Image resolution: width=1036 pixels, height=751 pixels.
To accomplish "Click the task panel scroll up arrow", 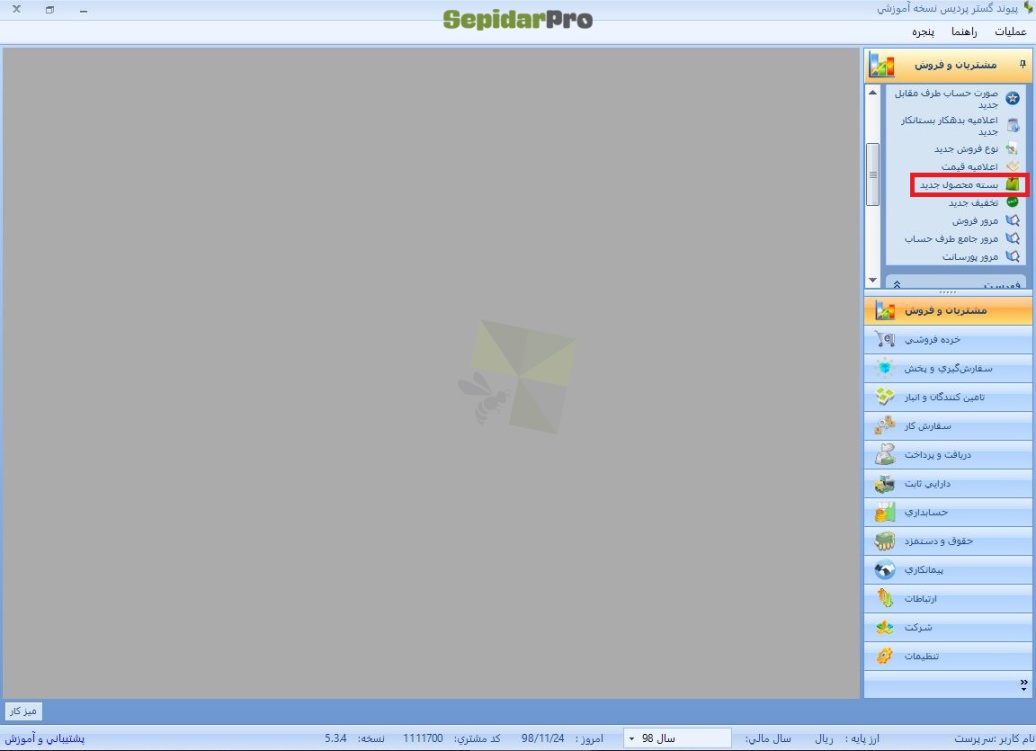I will (873, 92).
